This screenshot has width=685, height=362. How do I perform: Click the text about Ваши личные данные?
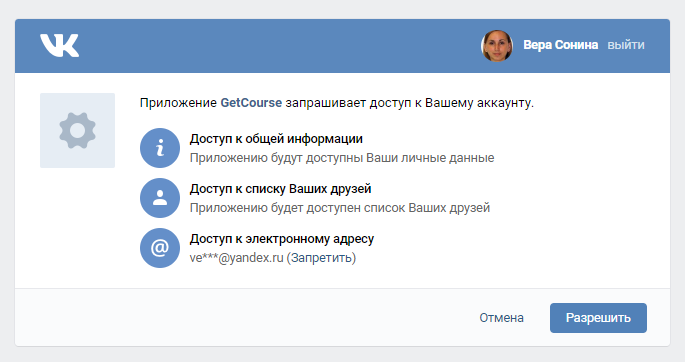pyautogui.click(x=342, y=158)
